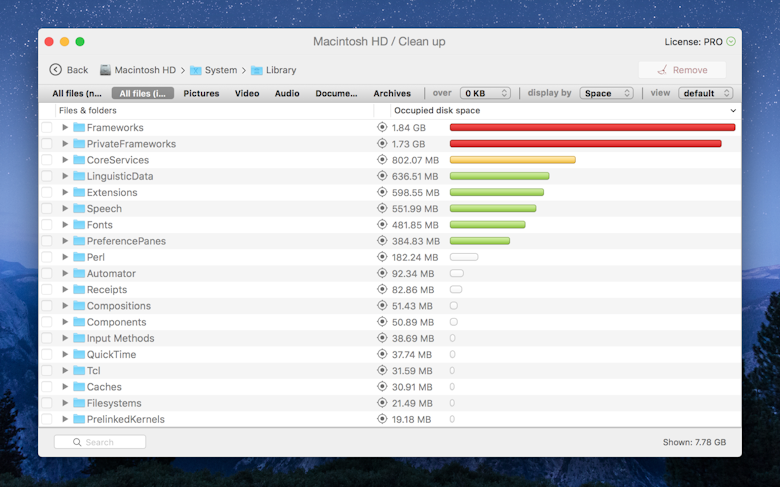The image size is (780, 487).
Task: Tick the Receipts folder checkbox
Action: (47, 290)
